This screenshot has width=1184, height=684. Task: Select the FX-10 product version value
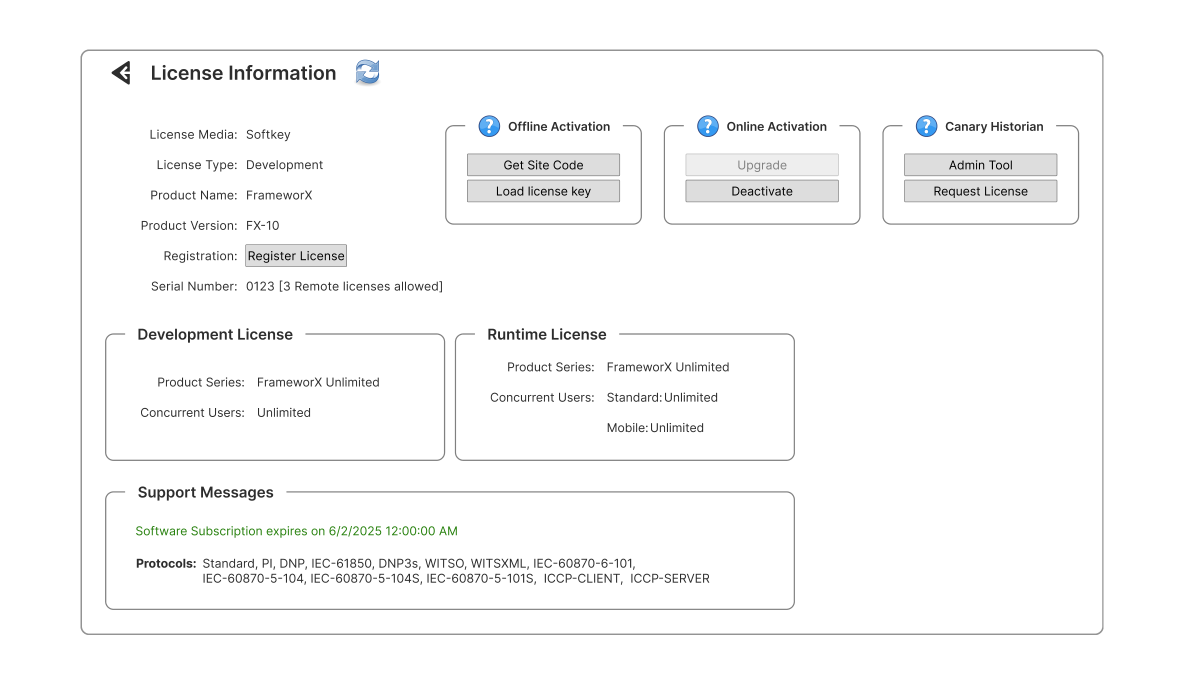pos(263,225)
